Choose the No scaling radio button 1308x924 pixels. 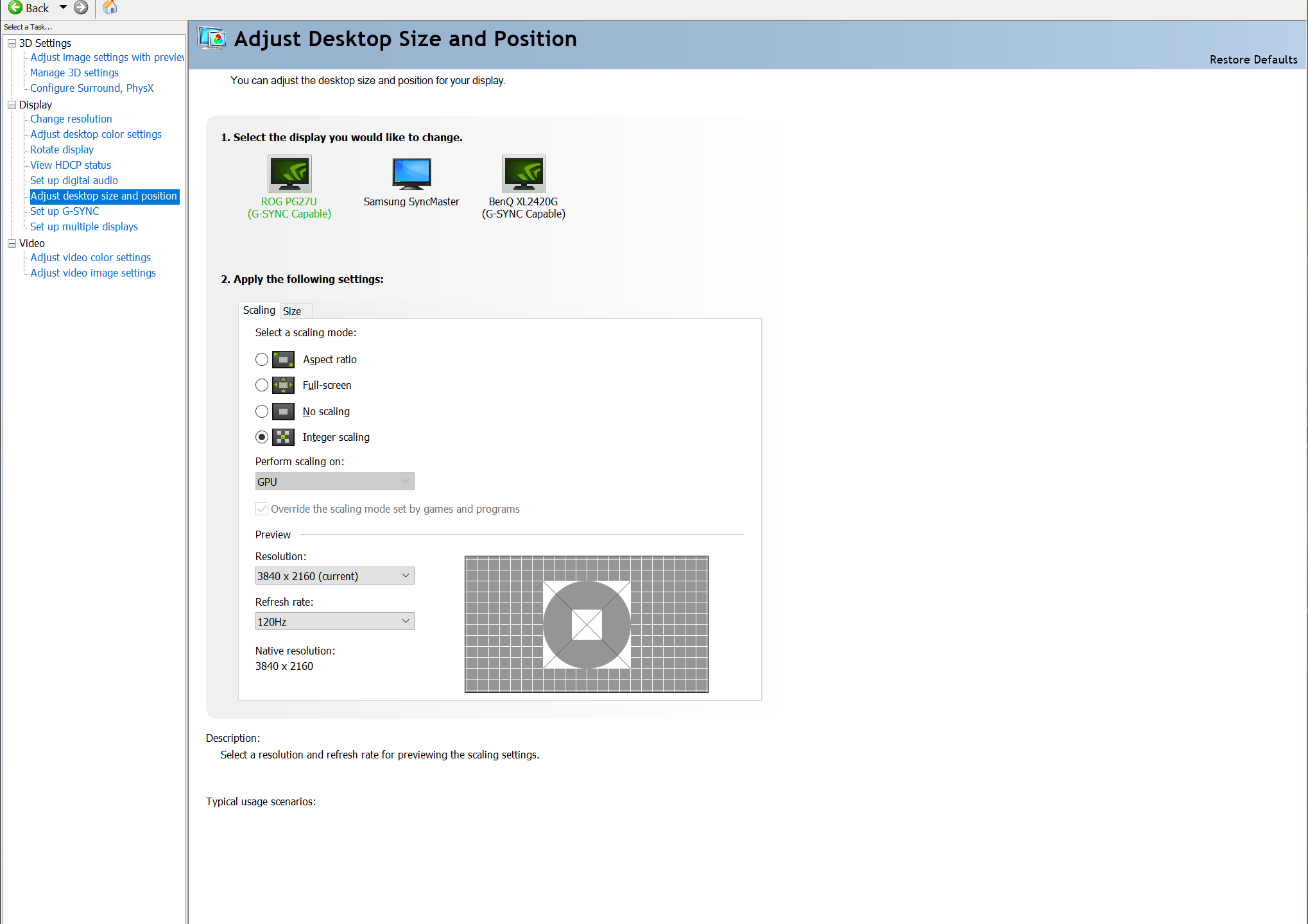pyautogui.click(x=262, y=411)
